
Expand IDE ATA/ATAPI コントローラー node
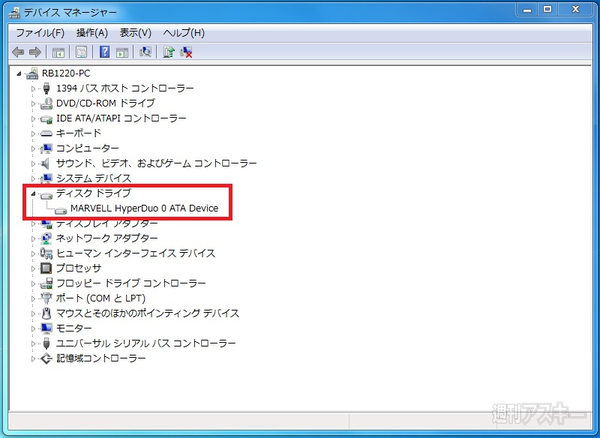click(33, 119)
